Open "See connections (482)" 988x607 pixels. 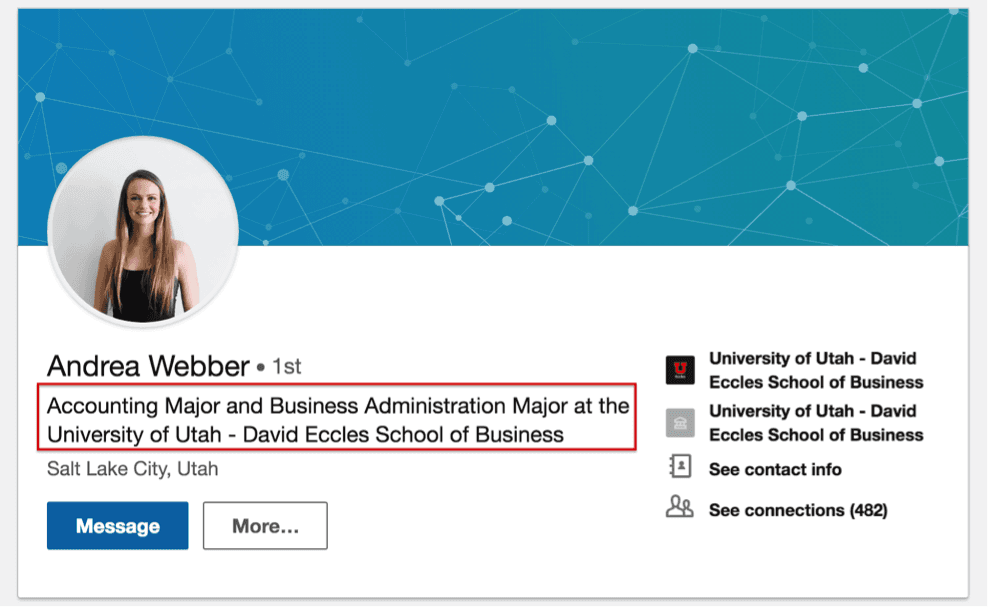tap(800, 510)
